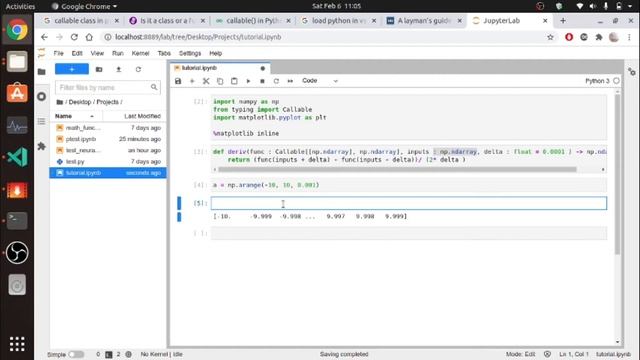The height and width of the screenshot is (360, 640).
Task: Select the ptest.ipynb file
Action: (x=108, y=139)
